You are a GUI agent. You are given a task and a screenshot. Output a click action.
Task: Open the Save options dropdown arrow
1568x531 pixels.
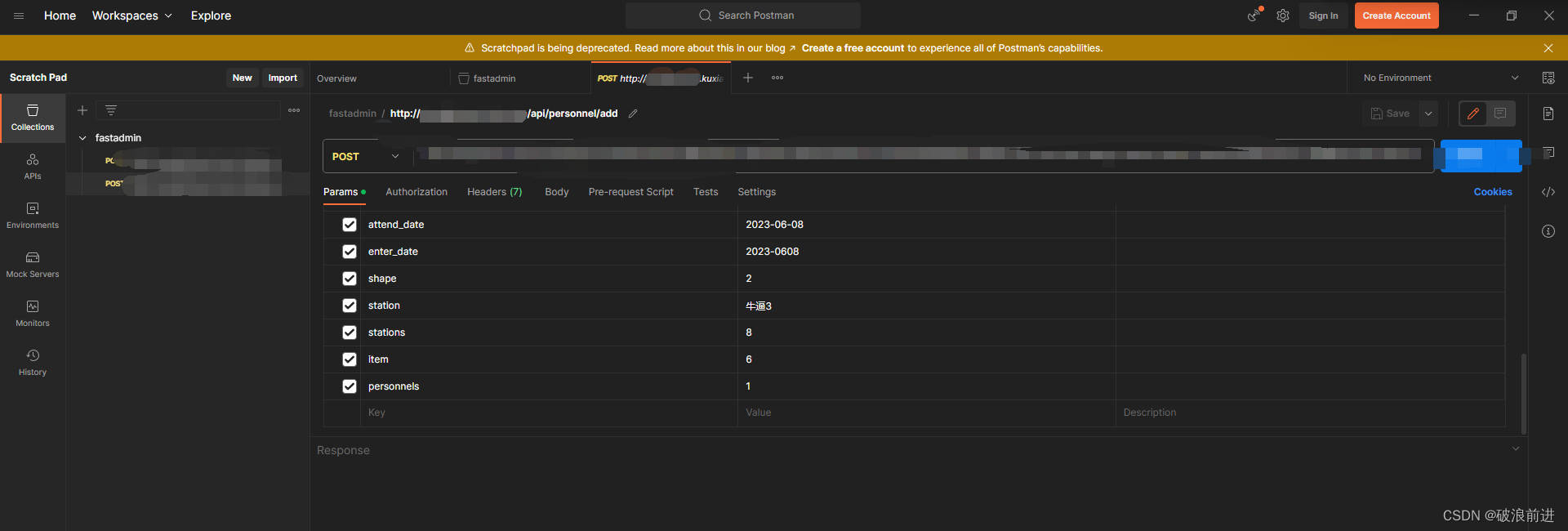(x=1428, y=114)
